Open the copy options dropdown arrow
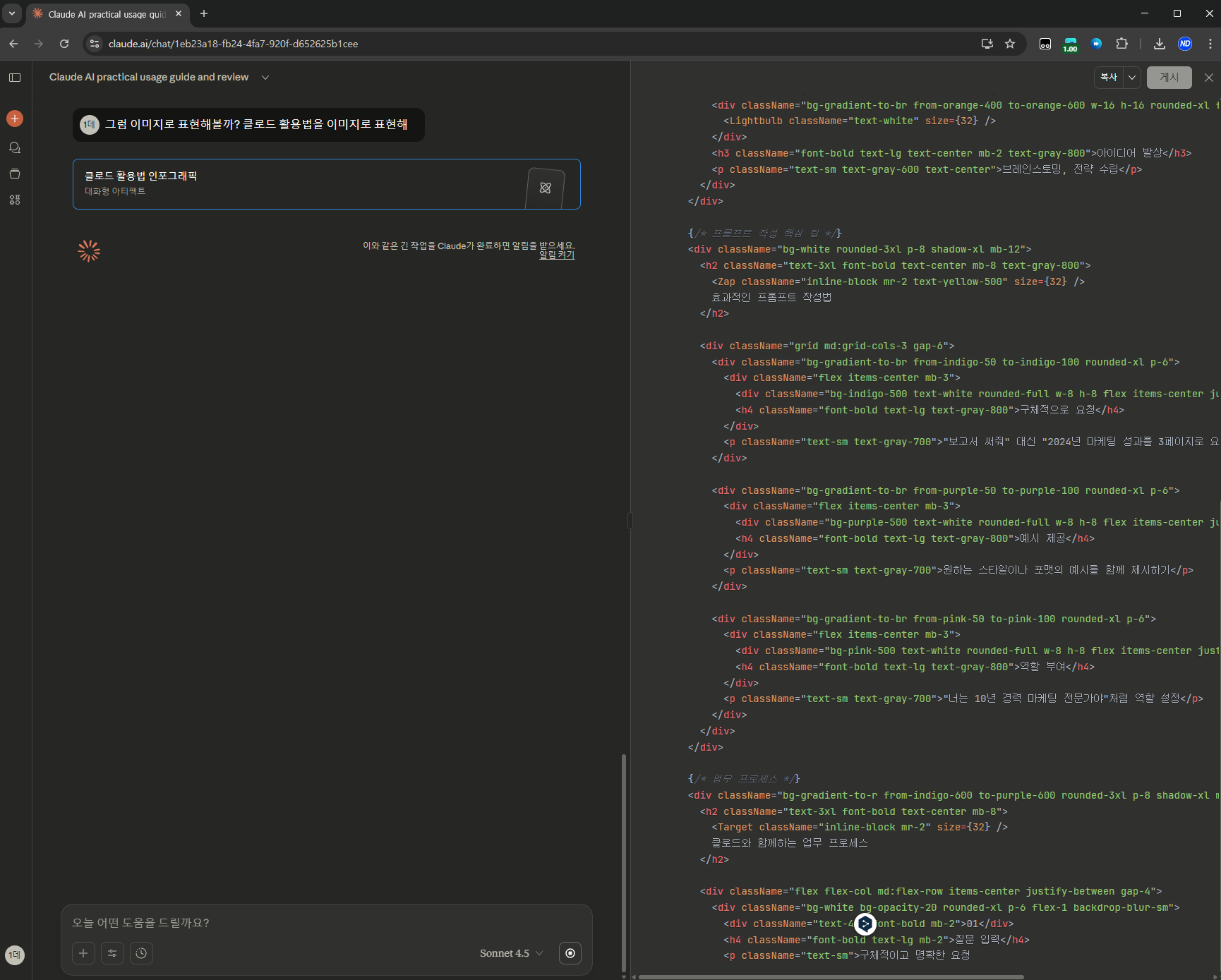This screenshot has height=980, width=1221. pyautogui.click(x=1131, y=78)
